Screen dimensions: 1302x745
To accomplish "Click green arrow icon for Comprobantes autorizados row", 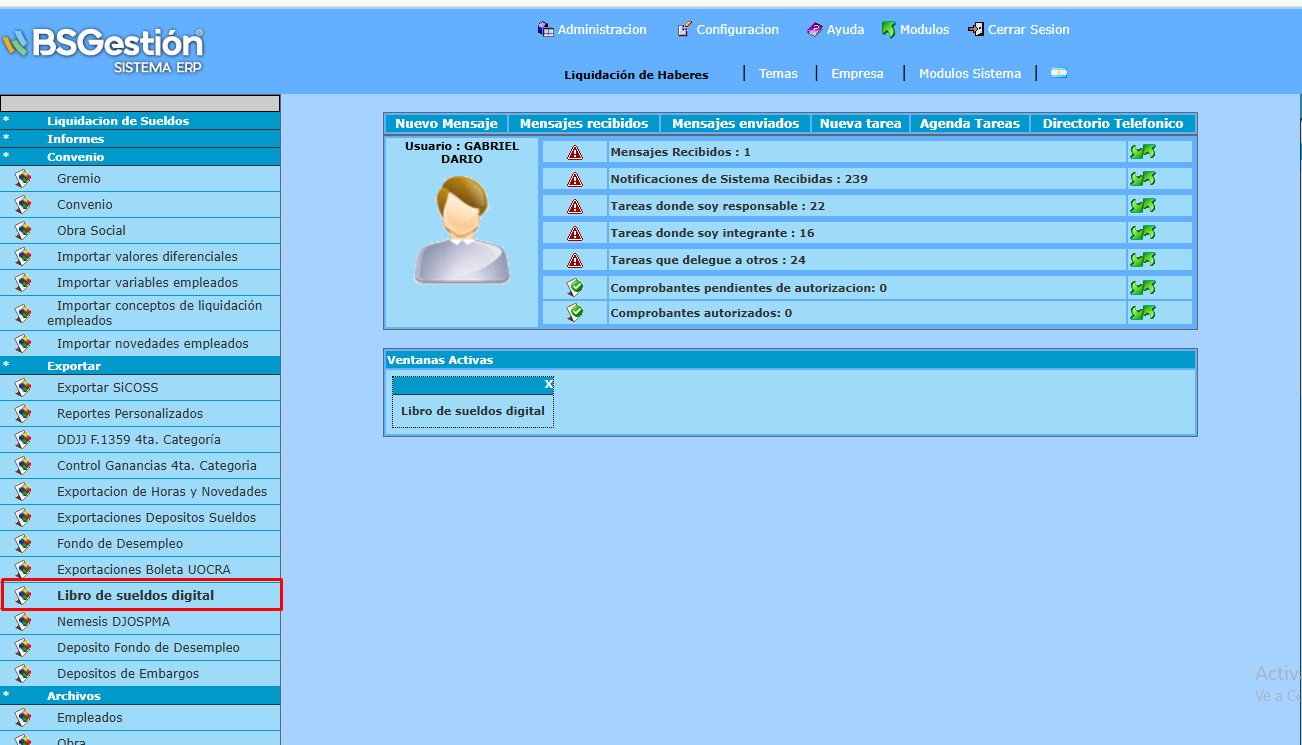I will tap(1142, 313).
